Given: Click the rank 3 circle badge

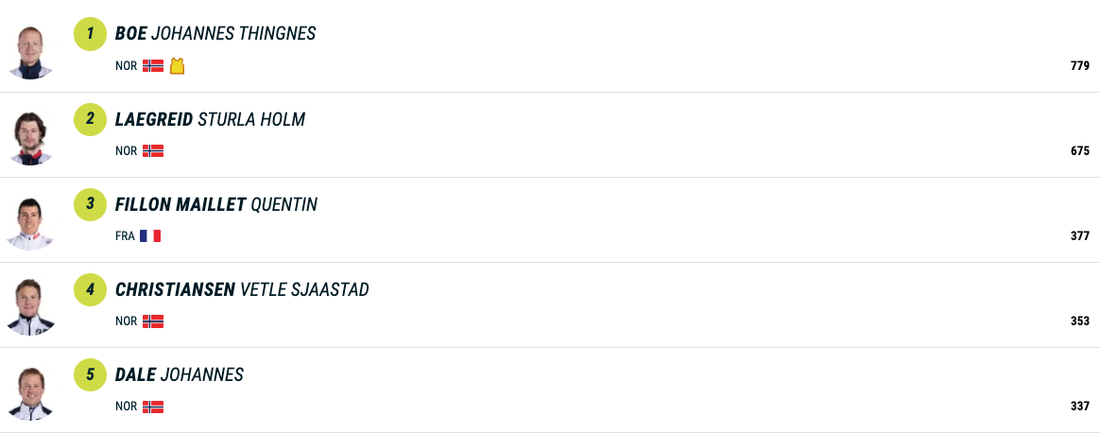Looking at the screenshot, I should coord(90,205).
